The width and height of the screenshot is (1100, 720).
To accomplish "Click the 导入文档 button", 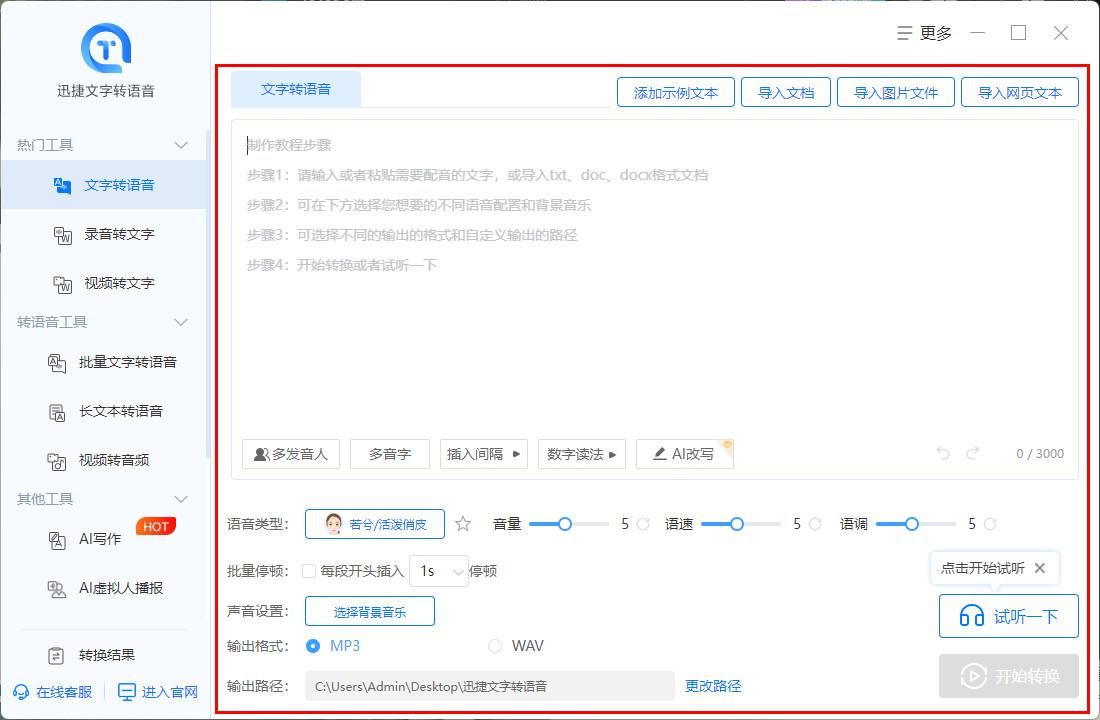I will (786, 93).
